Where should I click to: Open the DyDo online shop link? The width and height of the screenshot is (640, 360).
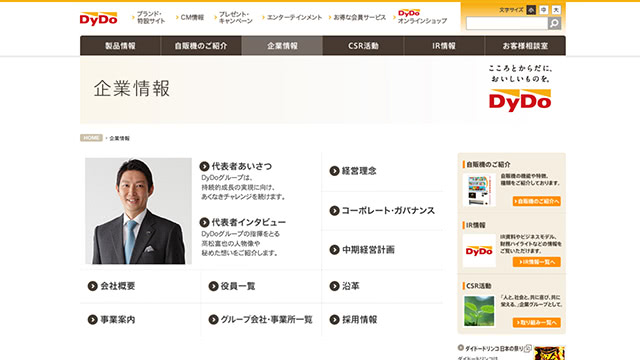click(x=422, y=17)
